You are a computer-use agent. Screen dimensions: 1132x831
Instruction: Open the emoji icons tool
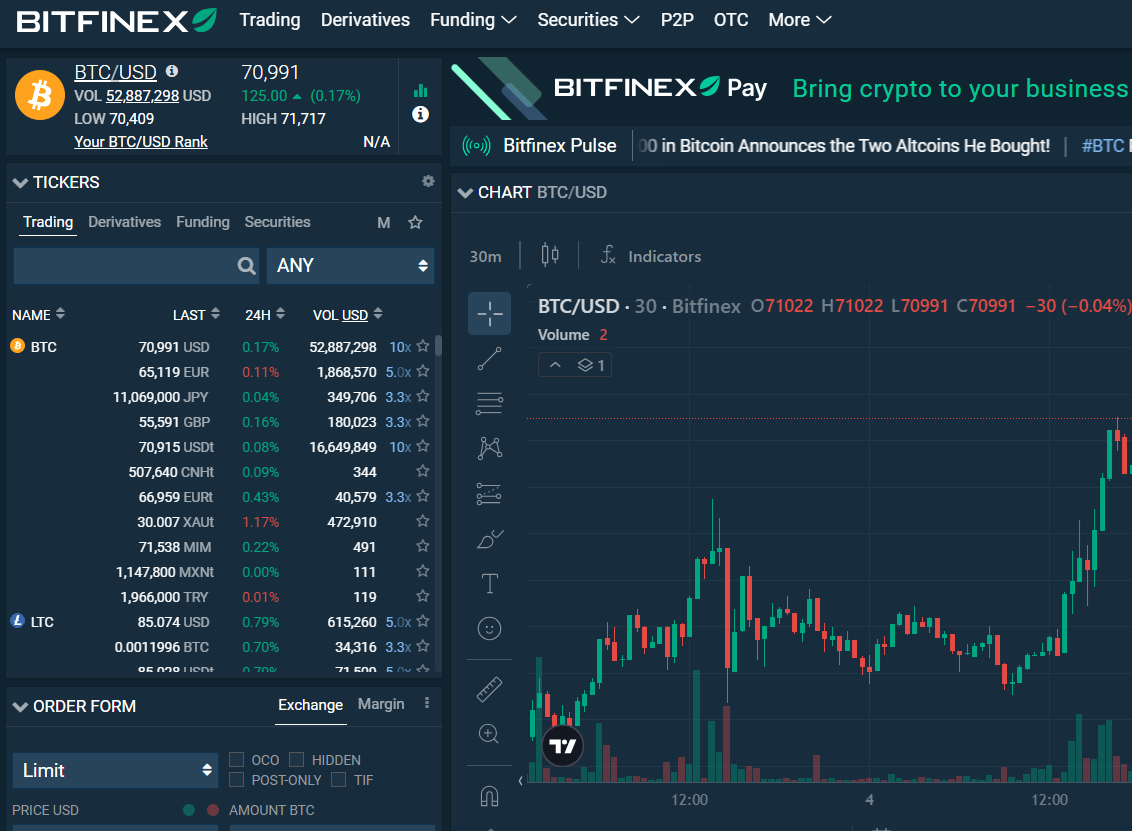(489, 628)
